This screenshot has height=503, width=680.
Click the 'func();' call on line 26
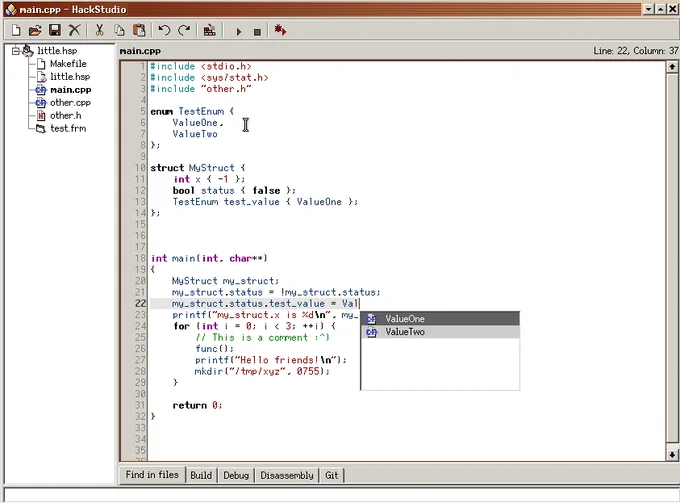(x=214, y=349)
